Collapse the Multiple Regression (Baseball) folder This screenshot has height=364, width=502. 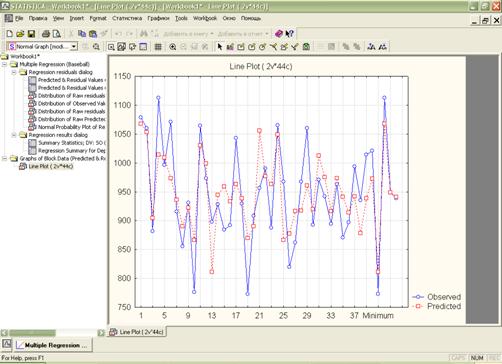(5, 64)
